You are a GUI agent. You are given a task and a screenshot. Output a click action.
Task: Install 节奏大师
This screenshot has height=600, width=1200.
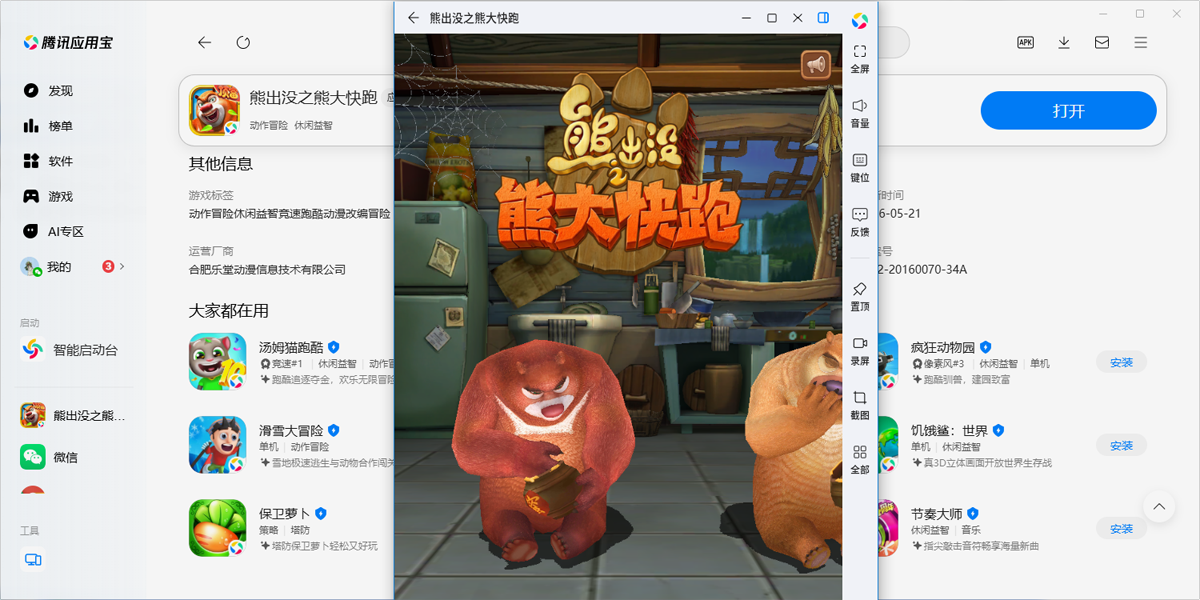click(1121, 528)
